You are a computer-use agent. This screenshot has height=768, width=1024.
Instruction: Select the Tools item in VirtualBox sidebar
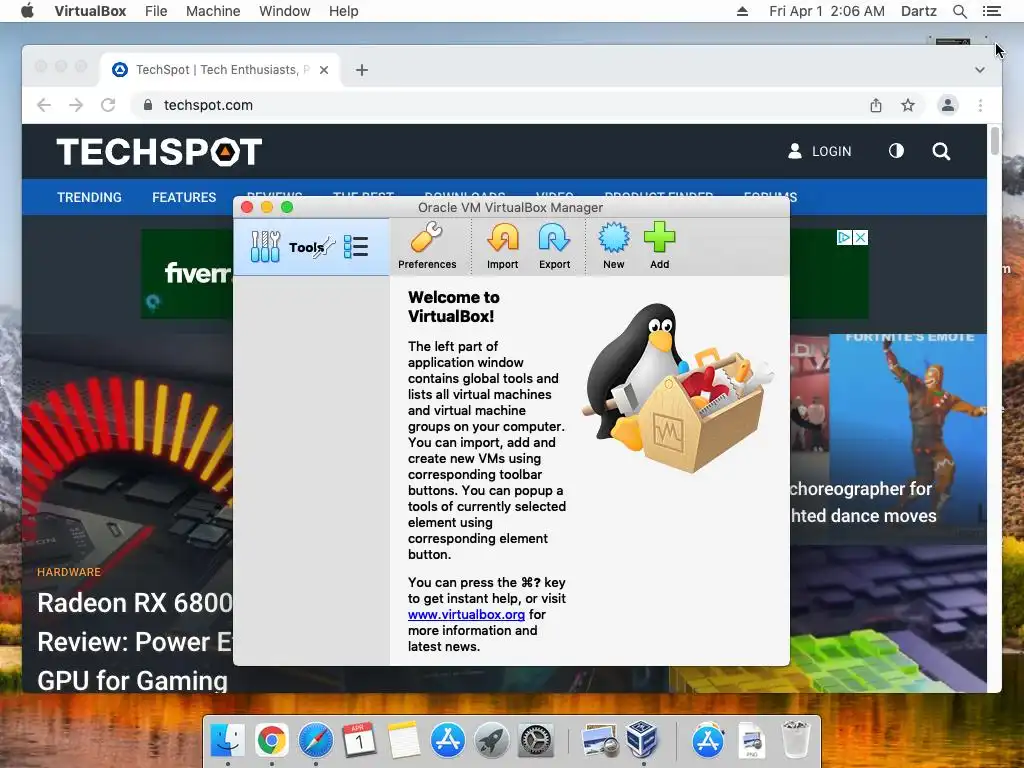(x=311, y=247)
